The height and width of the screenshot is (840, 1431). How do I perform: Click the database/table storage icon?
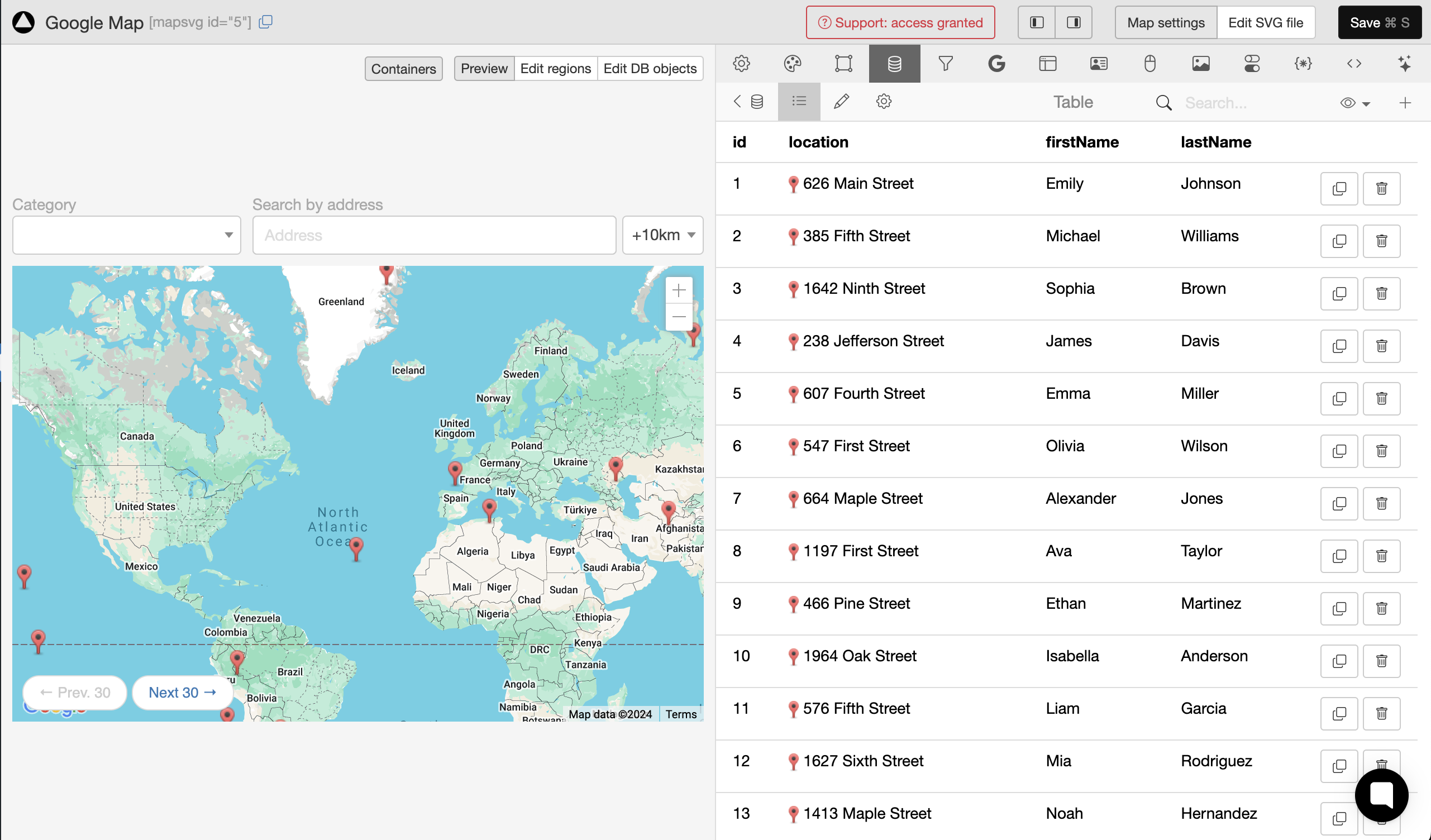tap(893, 63)
